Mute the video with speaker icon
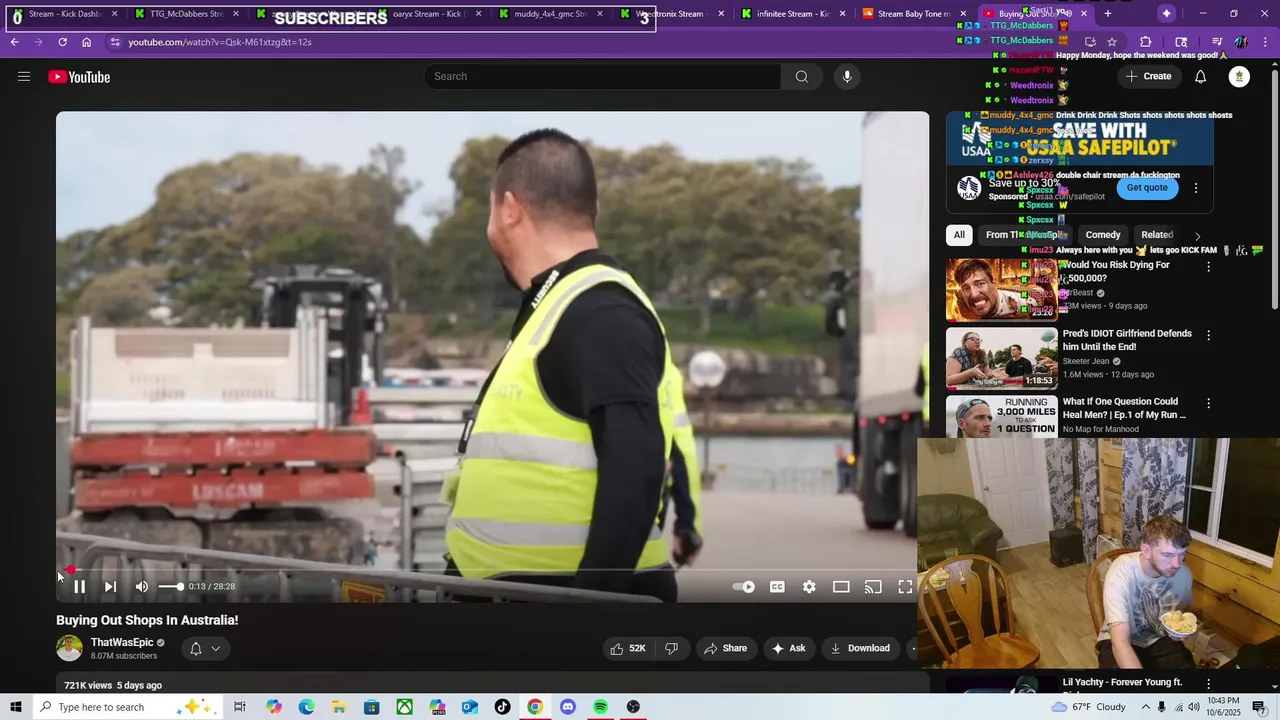 point(142,587)
